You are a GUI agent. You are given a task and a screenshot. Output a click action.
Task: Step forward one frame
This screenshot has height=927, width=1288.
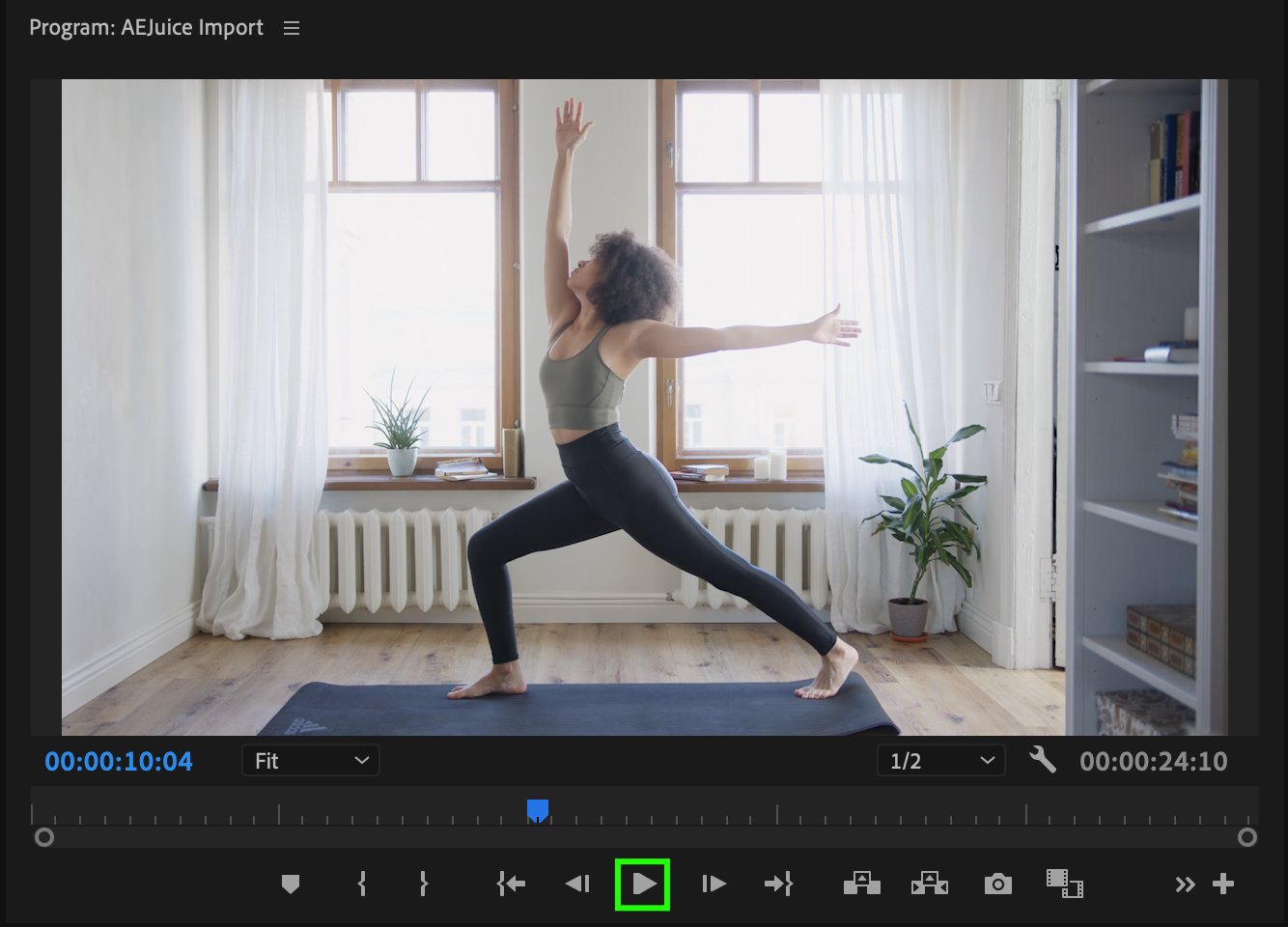714,884
